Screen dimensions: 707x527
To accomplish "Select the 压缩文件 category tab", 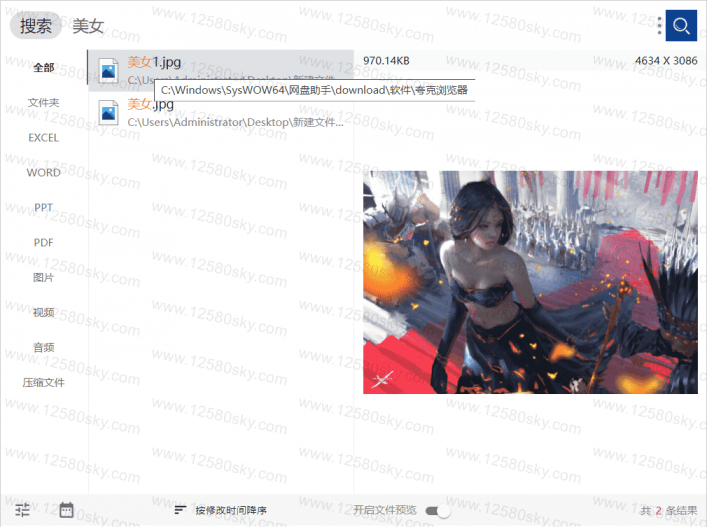I will [43, 382].
